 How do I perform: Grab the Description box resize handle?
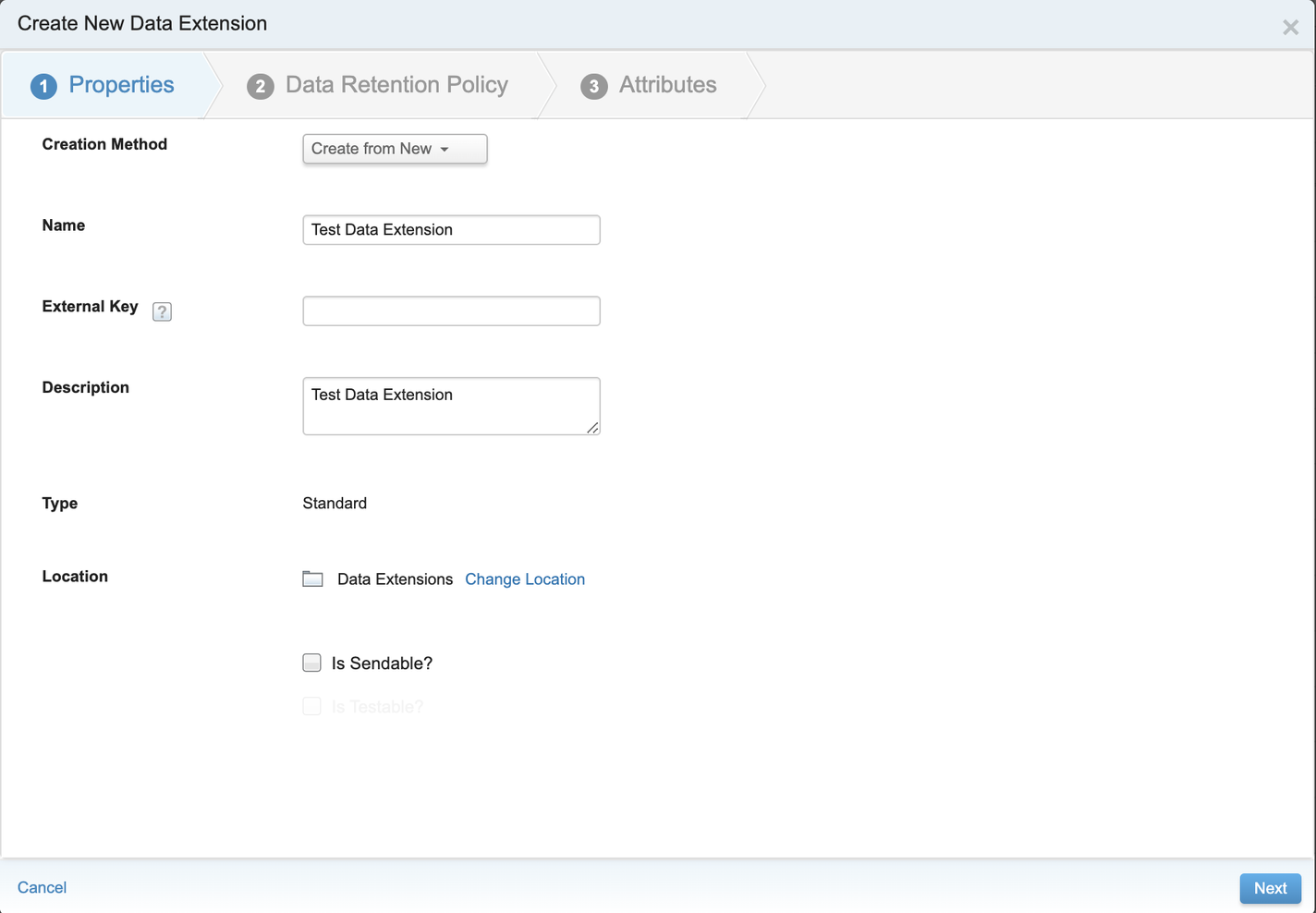point(592,428)
